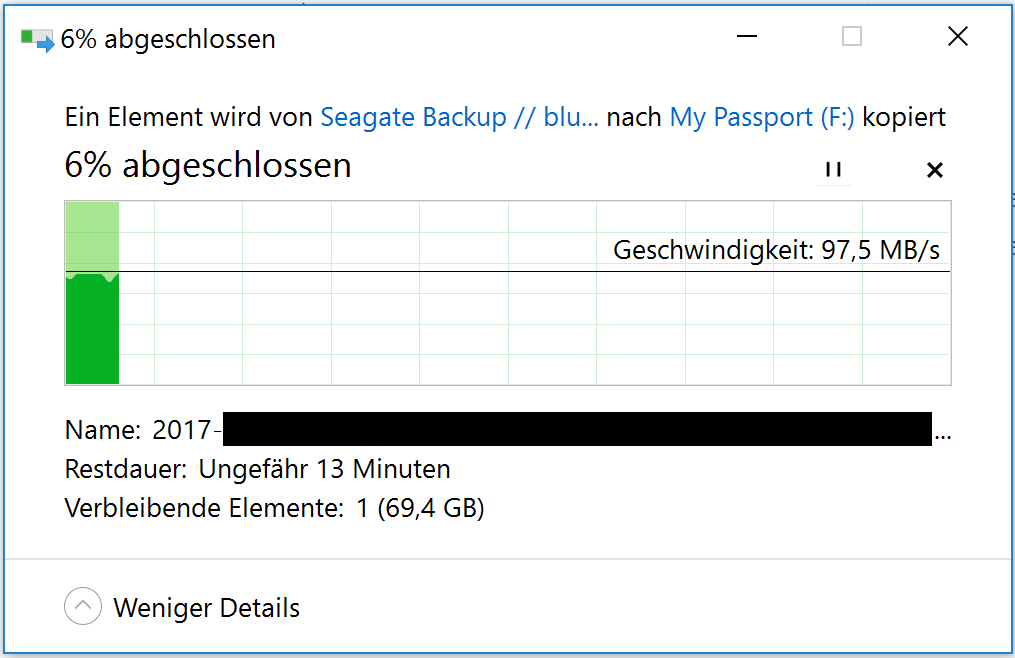This screenshot has width=1015, height=658.
Task: Minimize the copy dialog window
Action: (x=747, y=36)
